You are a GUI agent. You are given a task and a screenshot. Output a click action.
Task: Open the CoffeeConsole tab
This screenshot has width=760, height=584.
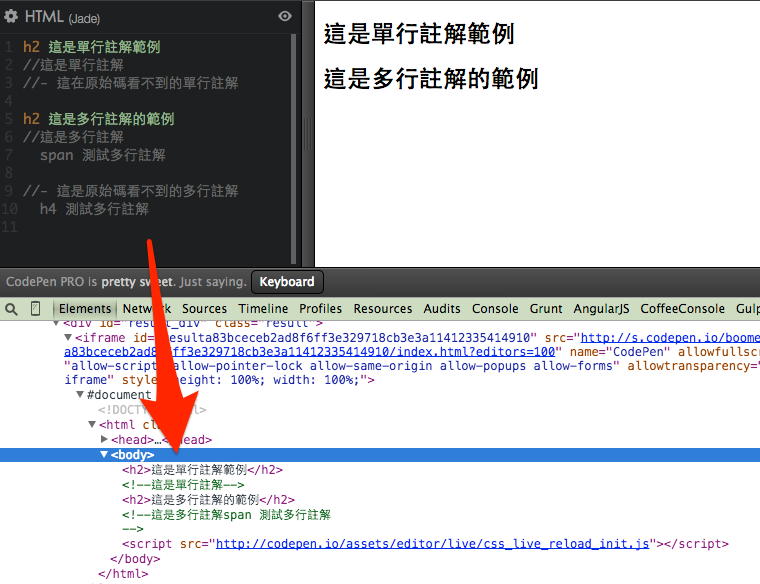(682, 309)
